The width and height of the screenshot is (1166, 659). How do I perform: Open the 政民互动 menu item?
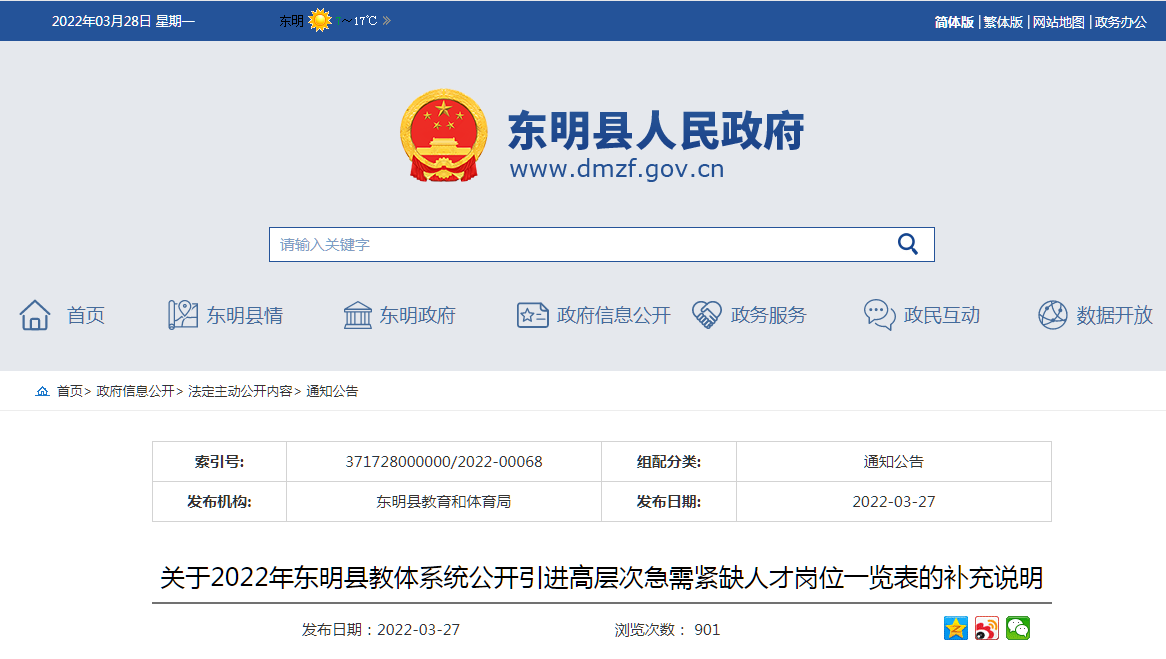click(941, 315)
